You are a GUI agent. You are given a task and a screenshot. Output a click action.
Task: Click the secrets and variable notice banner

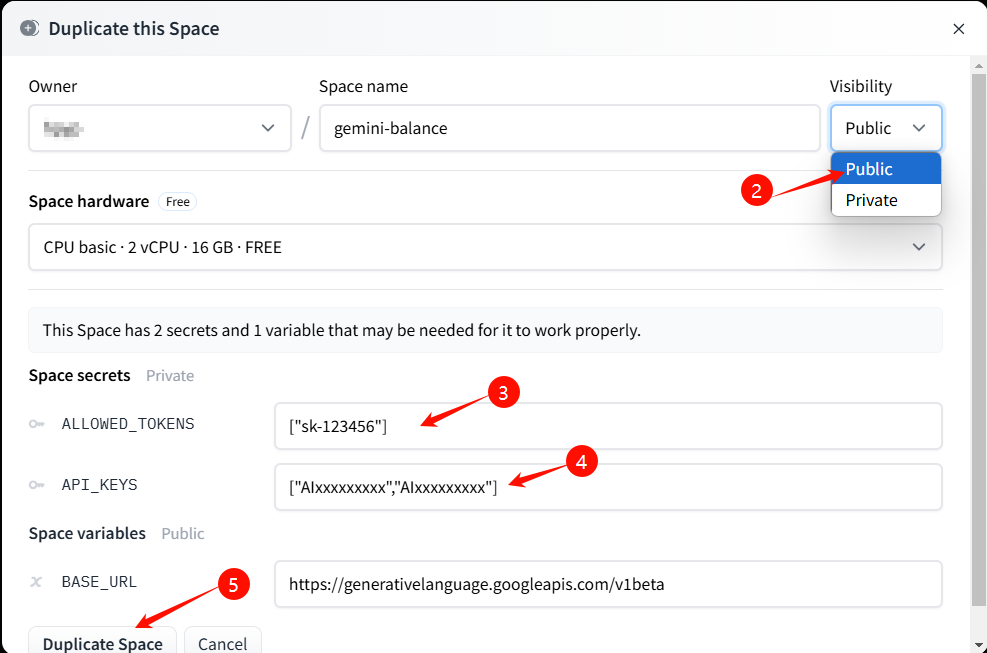click(x=485, y=330)
